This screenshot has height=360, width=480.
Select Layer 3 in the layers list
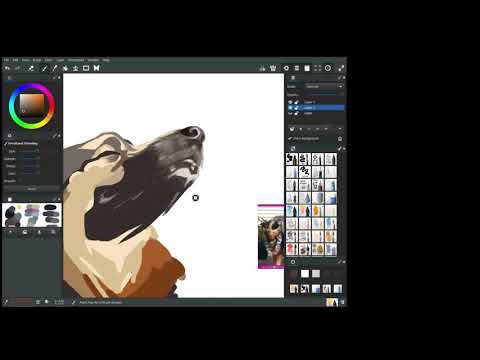(x=316, y=102)
